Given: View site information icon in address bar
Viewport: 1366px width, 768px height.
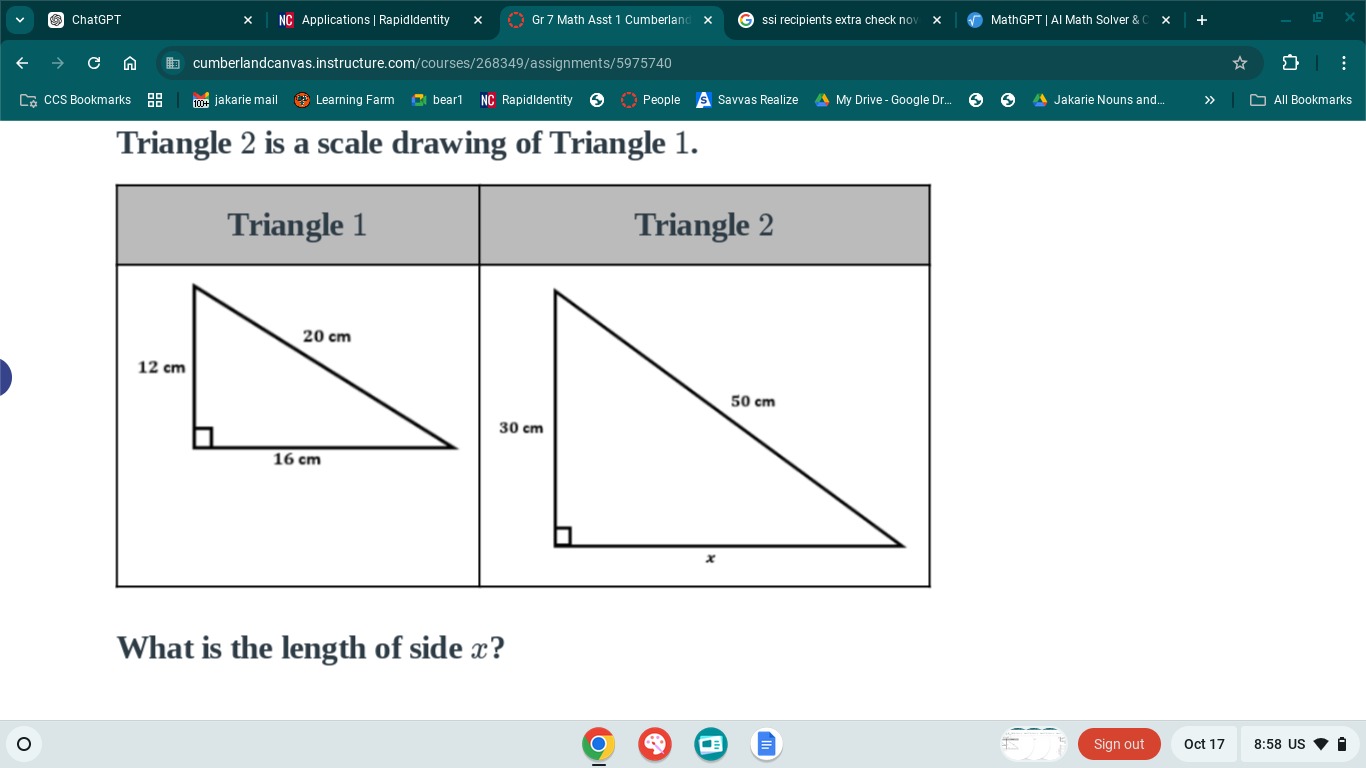Looking at the screenshot, I should tap(173, 63).
